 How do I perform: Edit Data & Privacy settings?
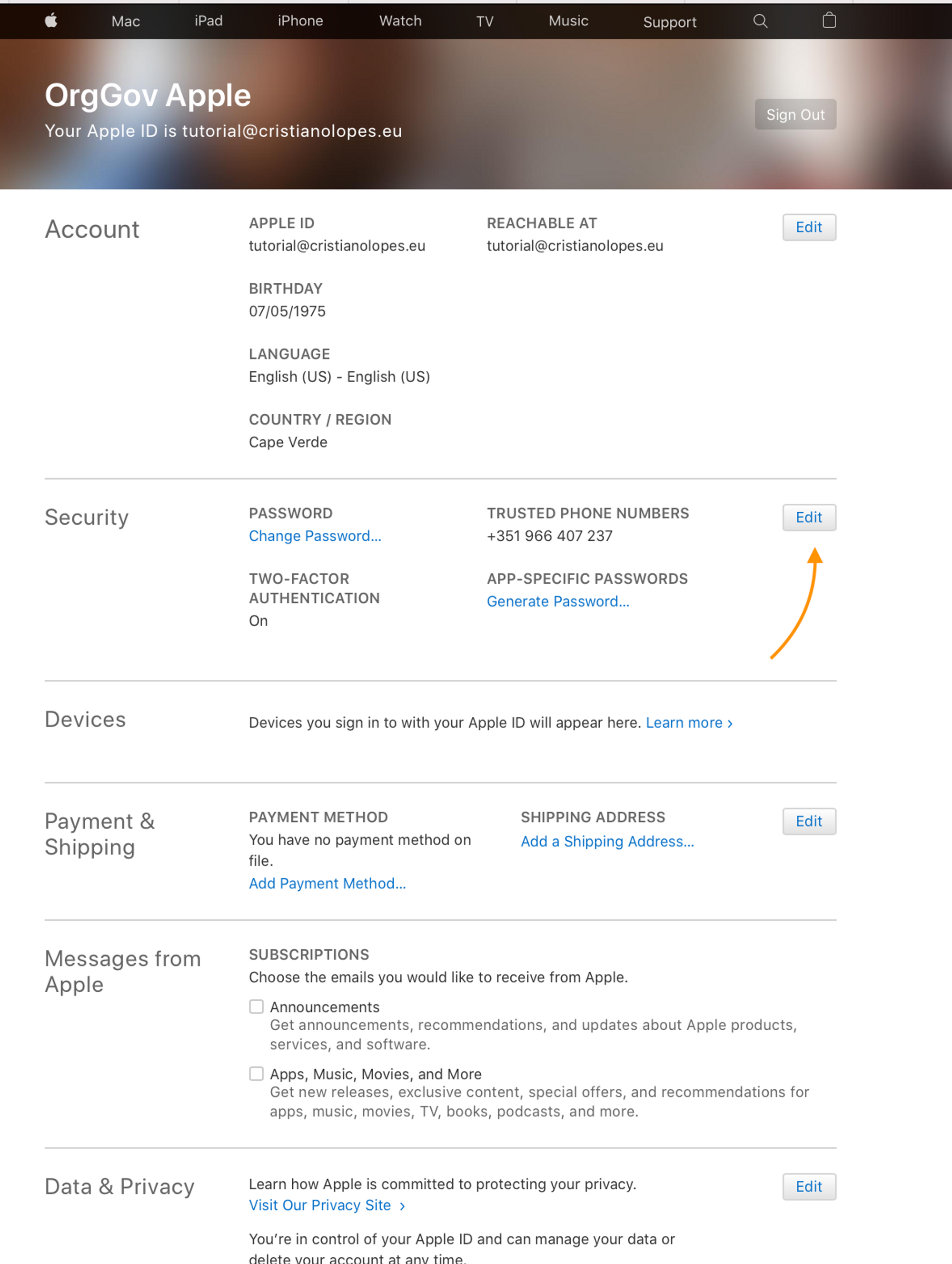click(x=809, y=1187)
